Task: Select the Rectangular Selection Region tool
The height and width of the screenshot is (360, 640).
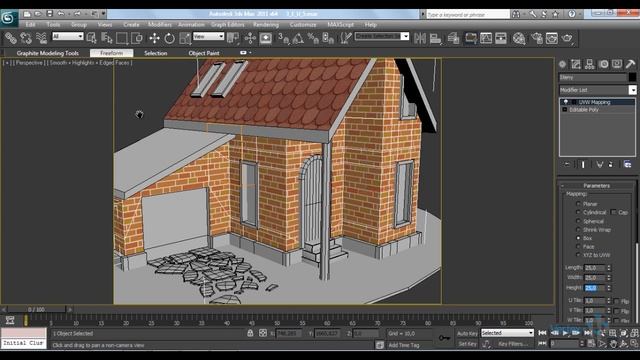Action: coord(122,38)
